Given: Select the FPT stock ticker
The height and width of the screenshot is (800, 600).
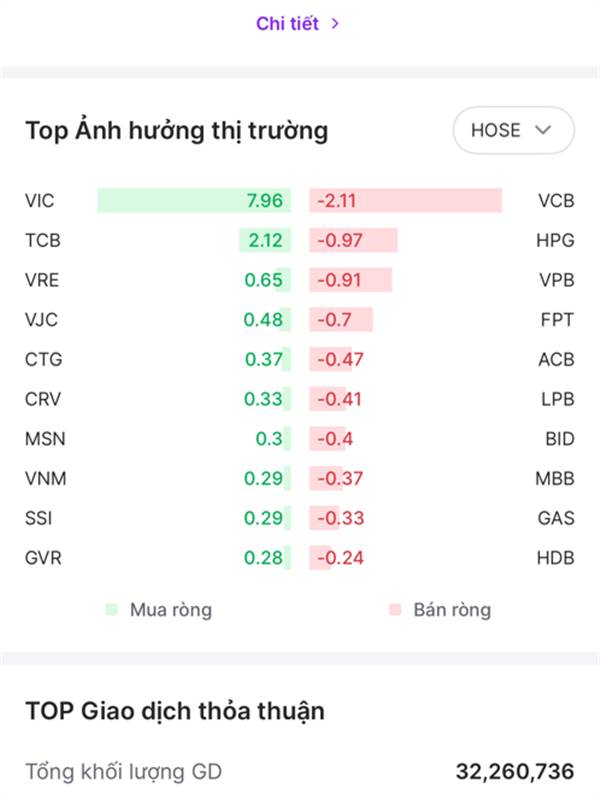Looking at the screenshot, I should click(x=557, y=320).
